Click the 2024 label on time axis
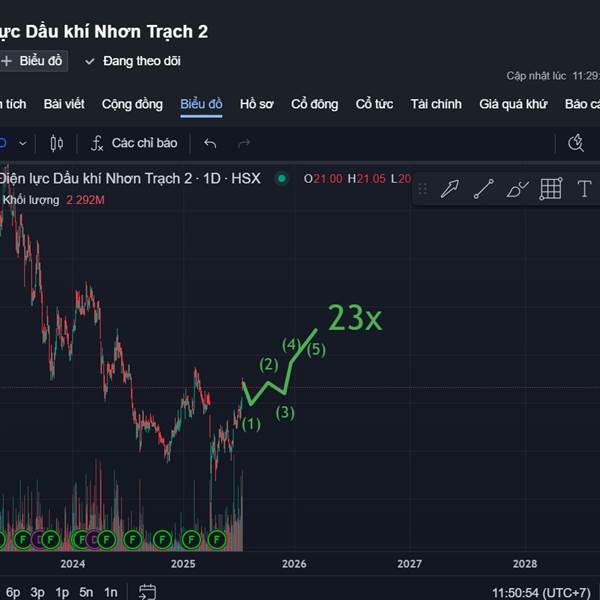The image size is (600, 600). tap(73, 564)
